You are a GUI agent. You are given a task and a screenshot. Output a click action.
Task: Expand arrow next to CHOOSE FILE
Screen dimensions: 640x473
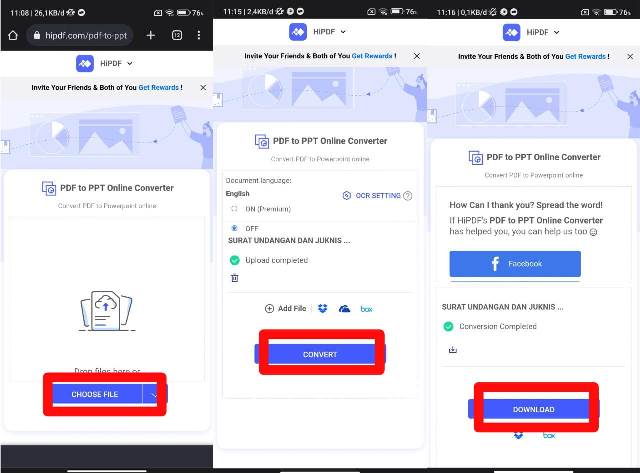(153, 395)
